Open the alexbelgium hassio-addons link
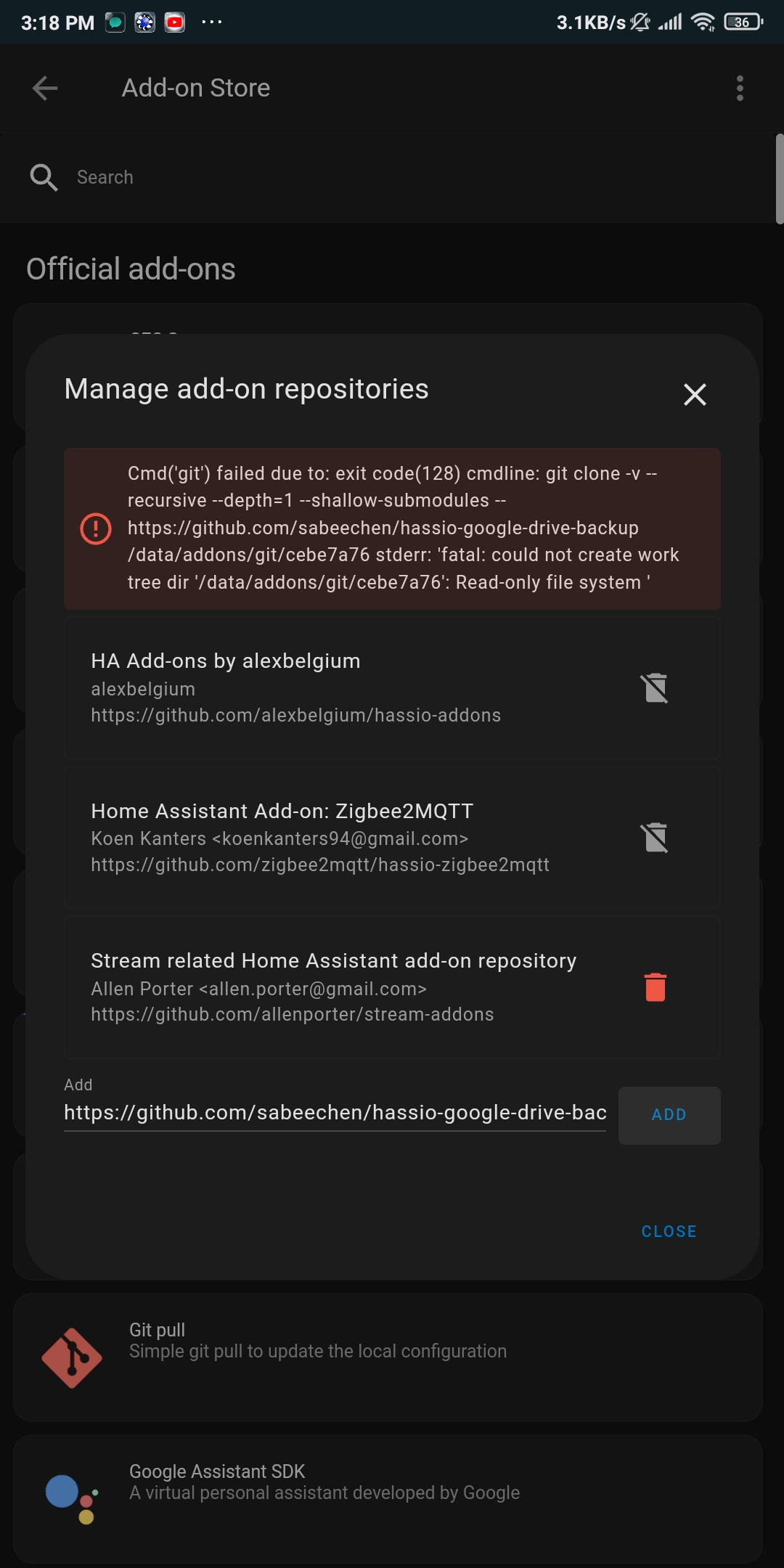 [295, 715]
